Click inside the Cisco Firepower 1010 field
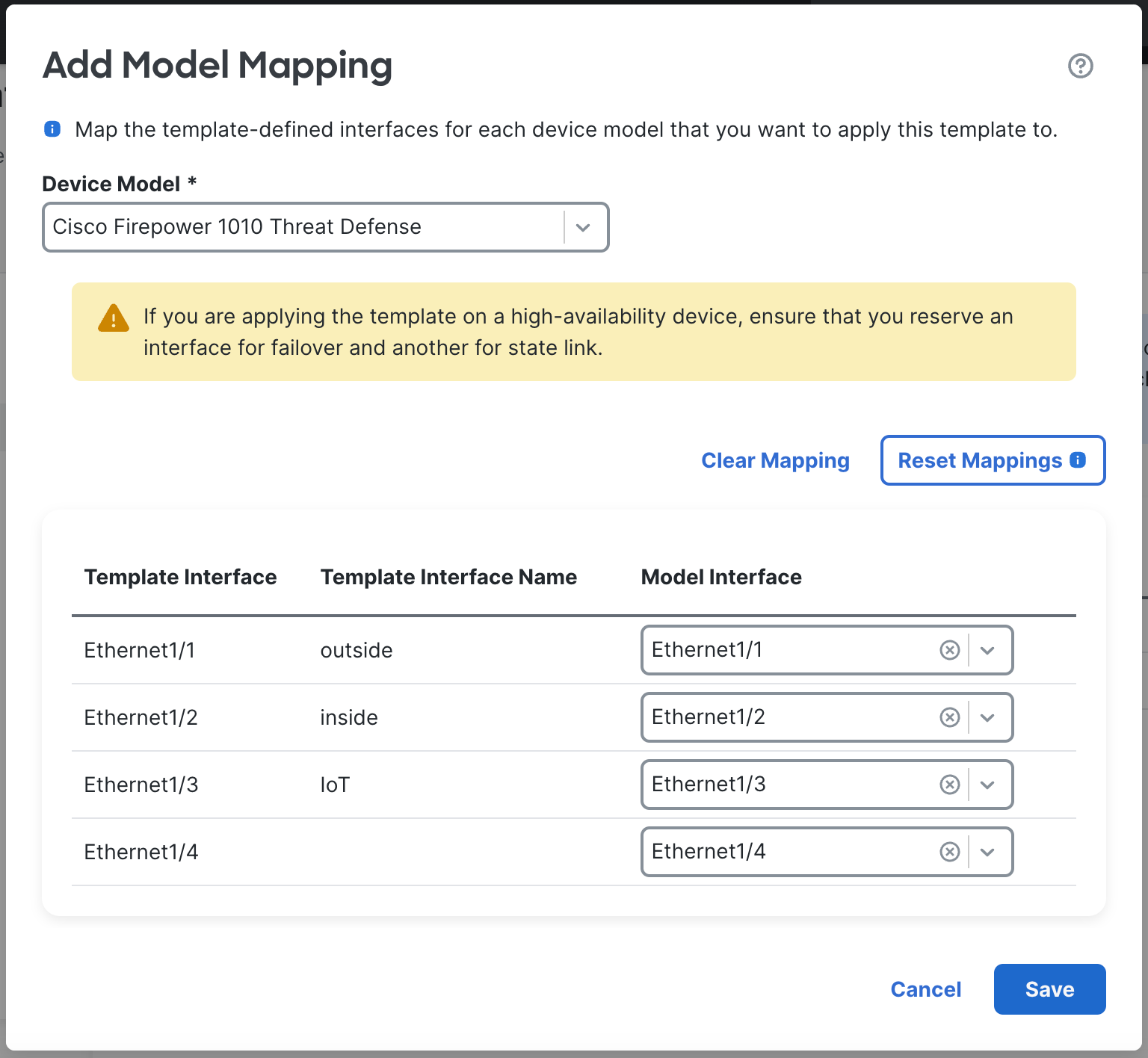 tap(299, 227)
